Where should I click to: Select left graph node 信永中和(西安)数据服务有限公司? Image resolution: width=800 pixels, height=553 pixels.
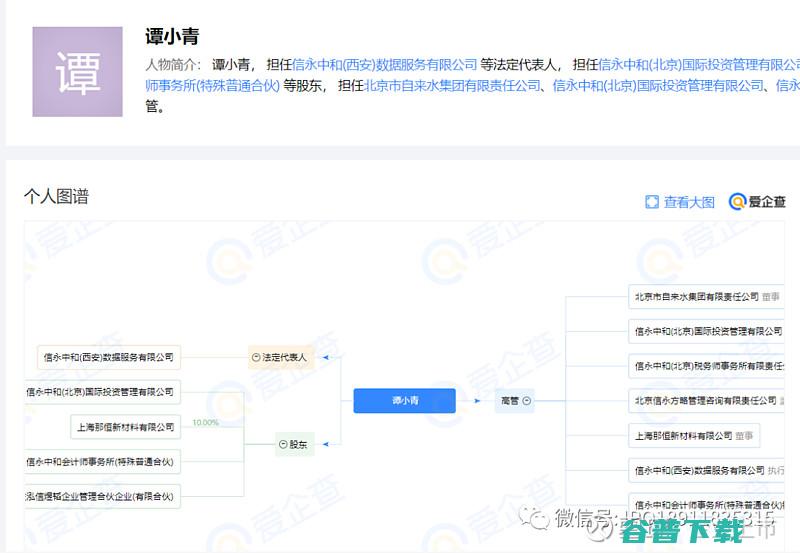(x=109, y=358)
